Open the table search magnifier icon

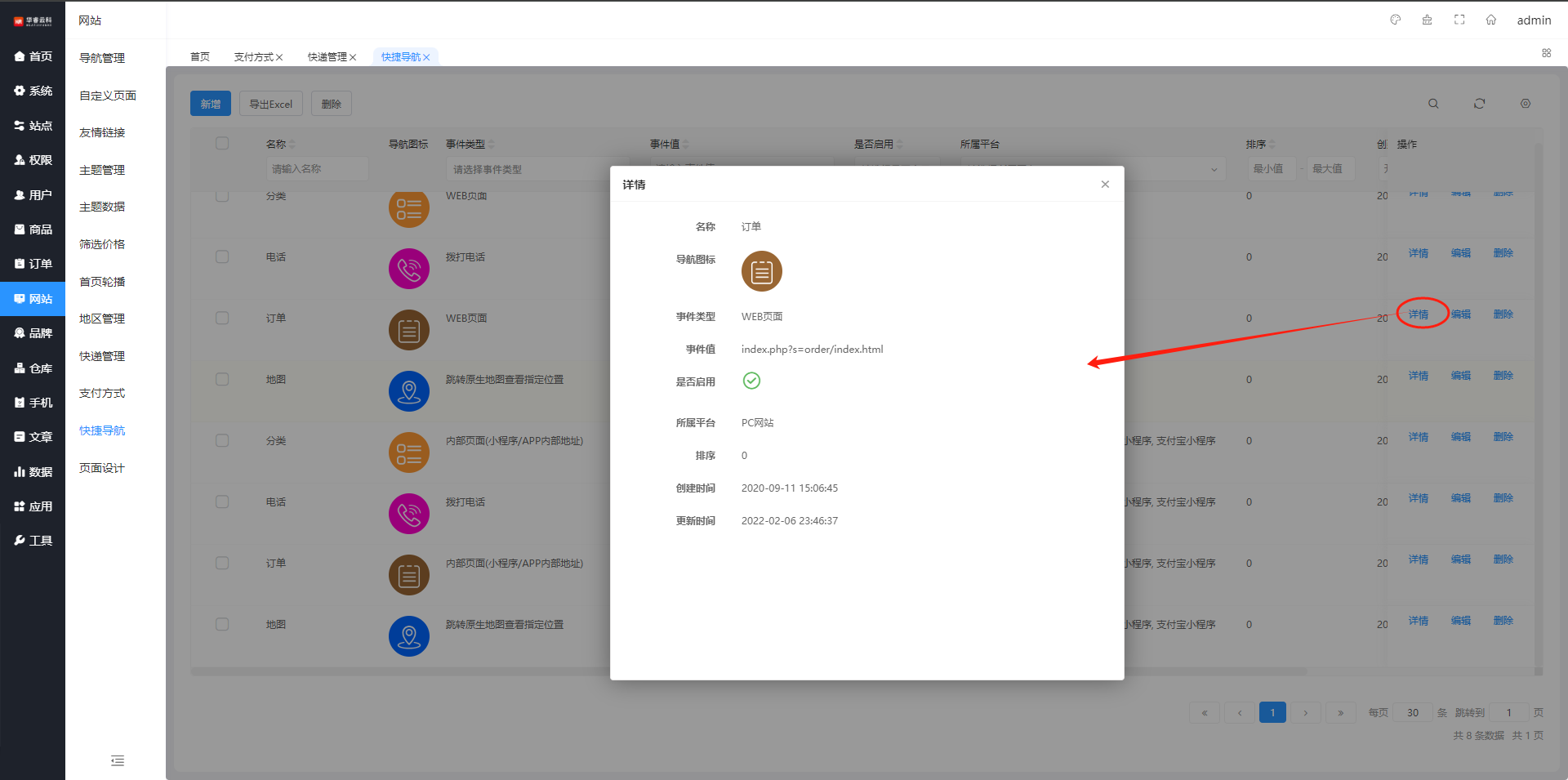(x=1433, y=104)
